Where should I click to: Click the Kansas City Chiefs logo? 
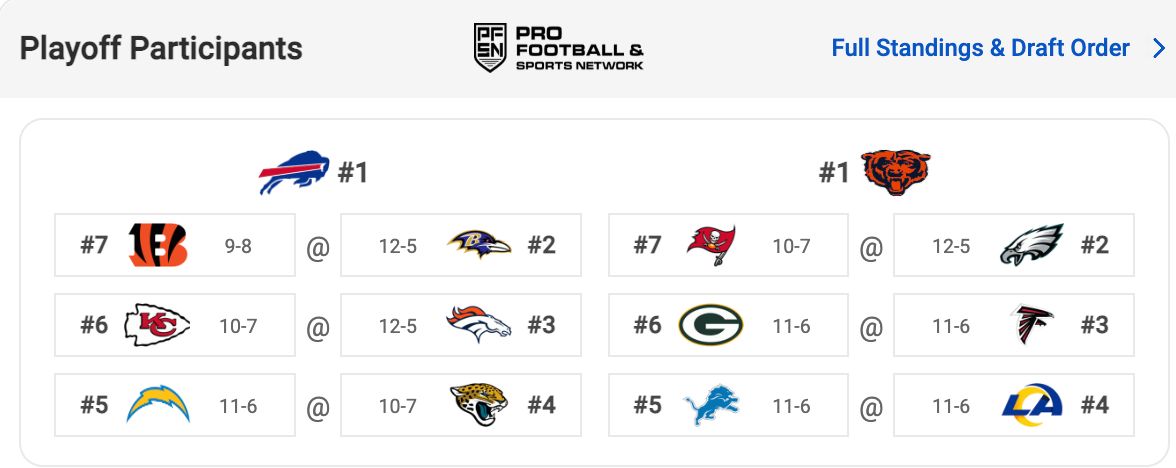158,325
